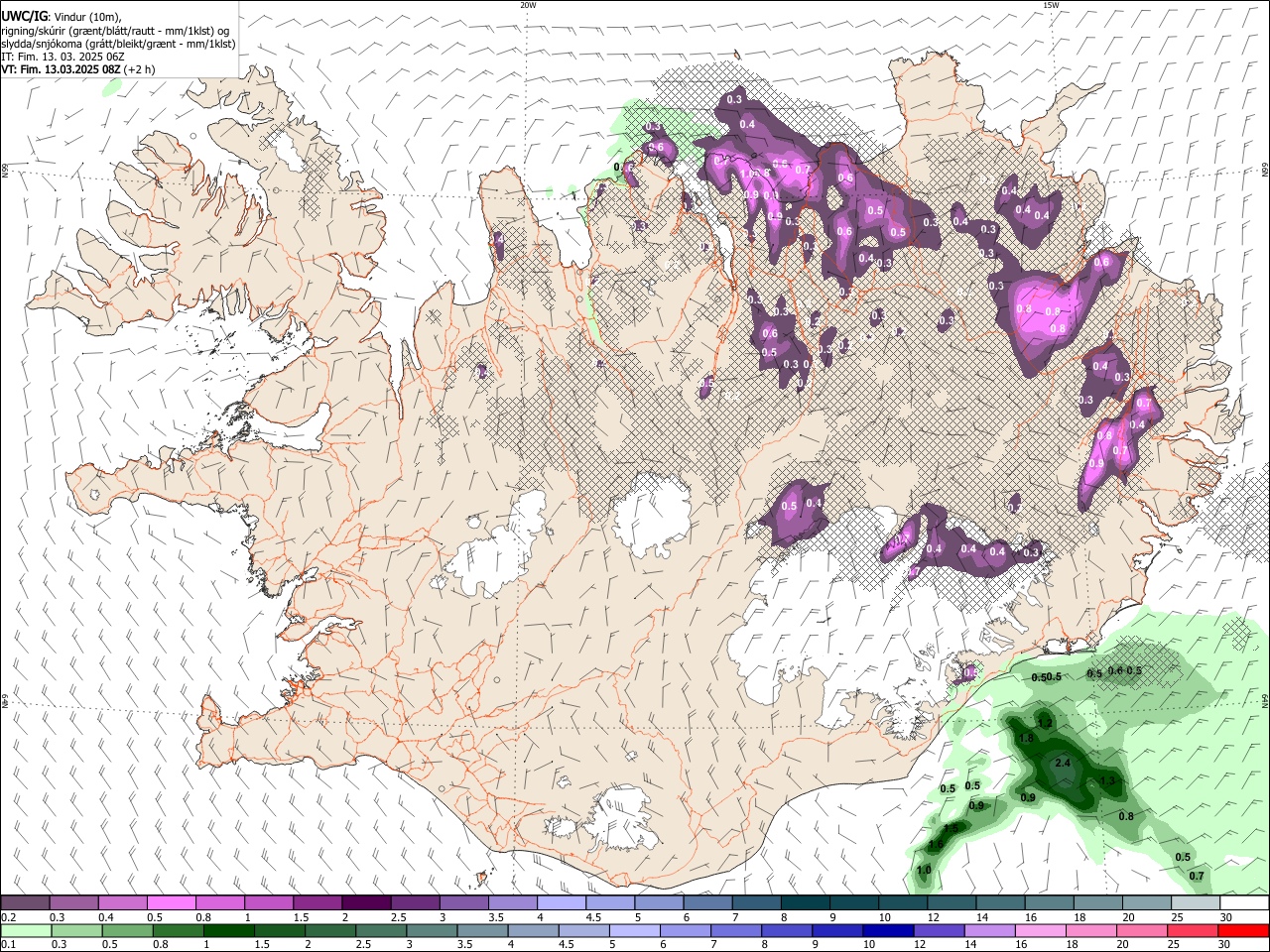
Task: Click the 1.5 rain value offshore
Action: (x=952, y=828)
